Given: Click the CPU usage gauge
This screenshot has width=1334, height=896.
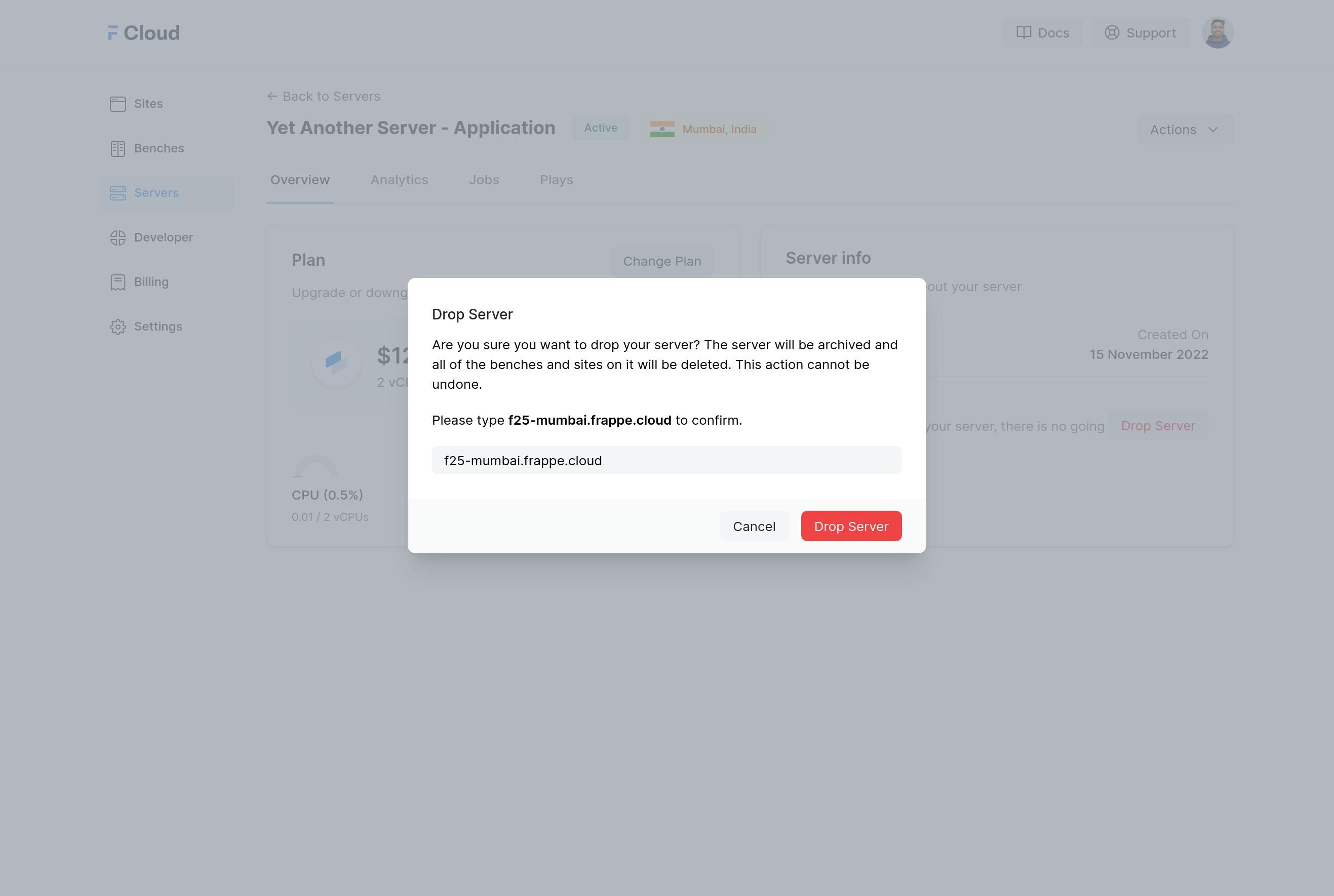Looking at the screenshot, I should coord(316,467).
